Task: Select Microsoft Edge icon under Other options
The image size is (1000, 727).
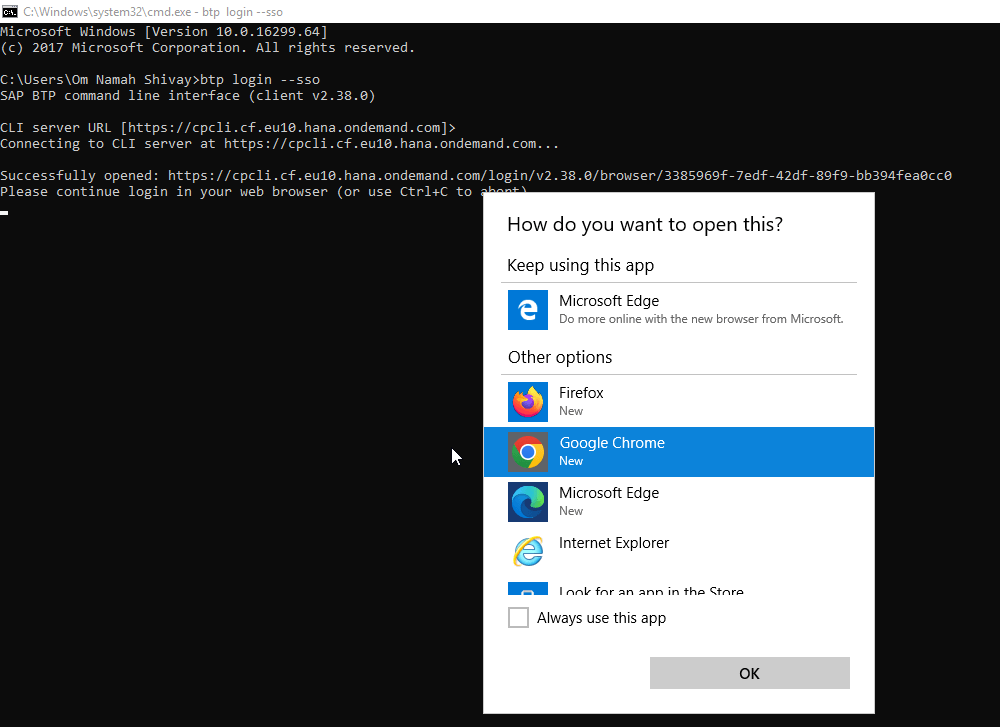Action: [x=527, y=502]
